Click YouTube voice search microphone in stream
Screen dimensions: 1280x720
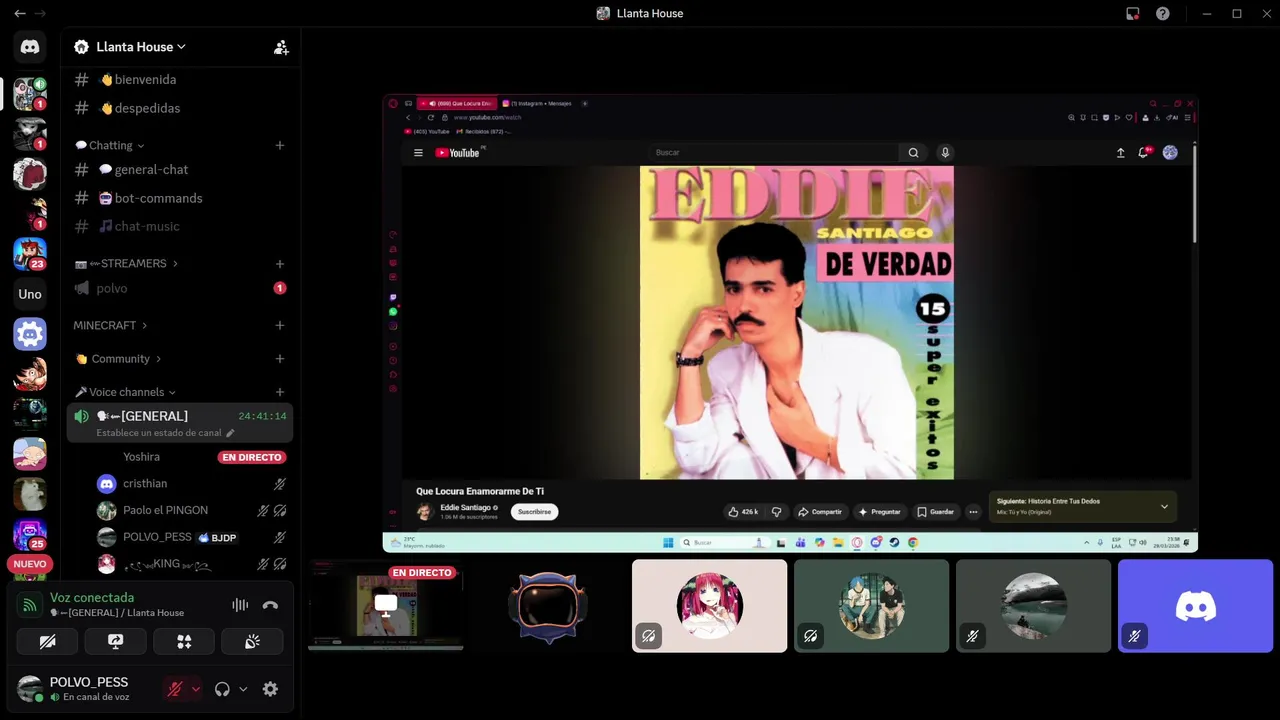(x=945, y=153)
